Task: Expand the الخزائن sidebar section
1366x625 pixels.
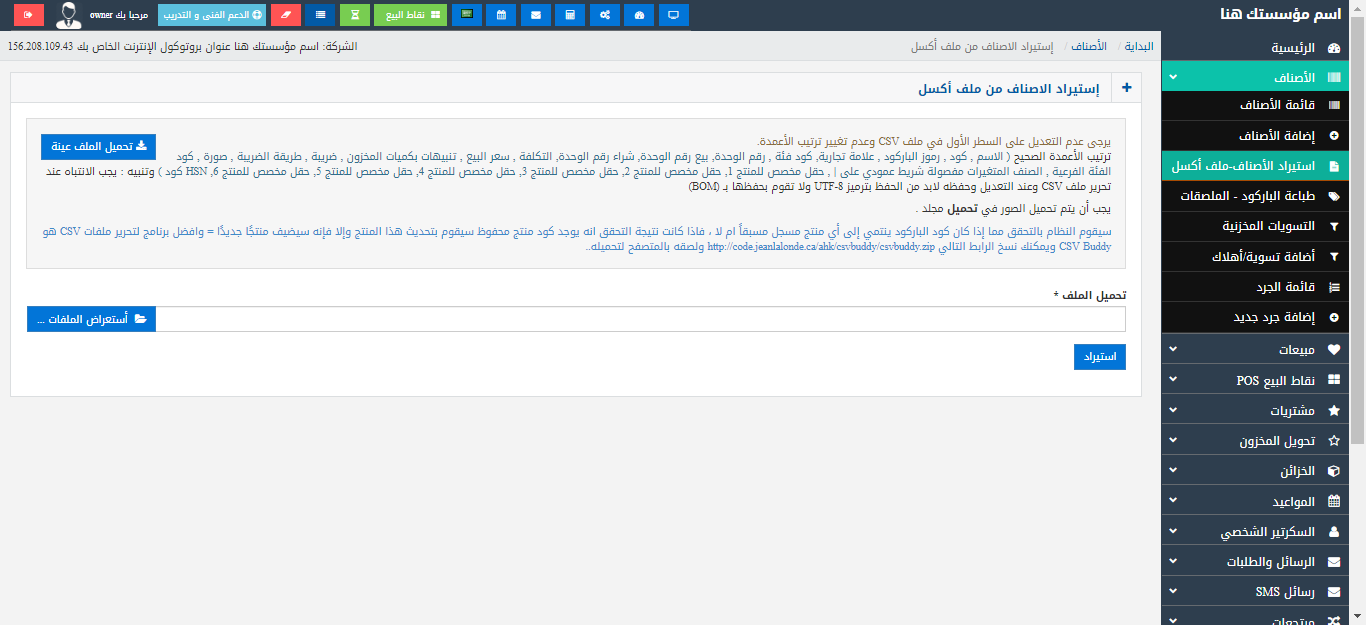Action: (x=1262, y=470)
